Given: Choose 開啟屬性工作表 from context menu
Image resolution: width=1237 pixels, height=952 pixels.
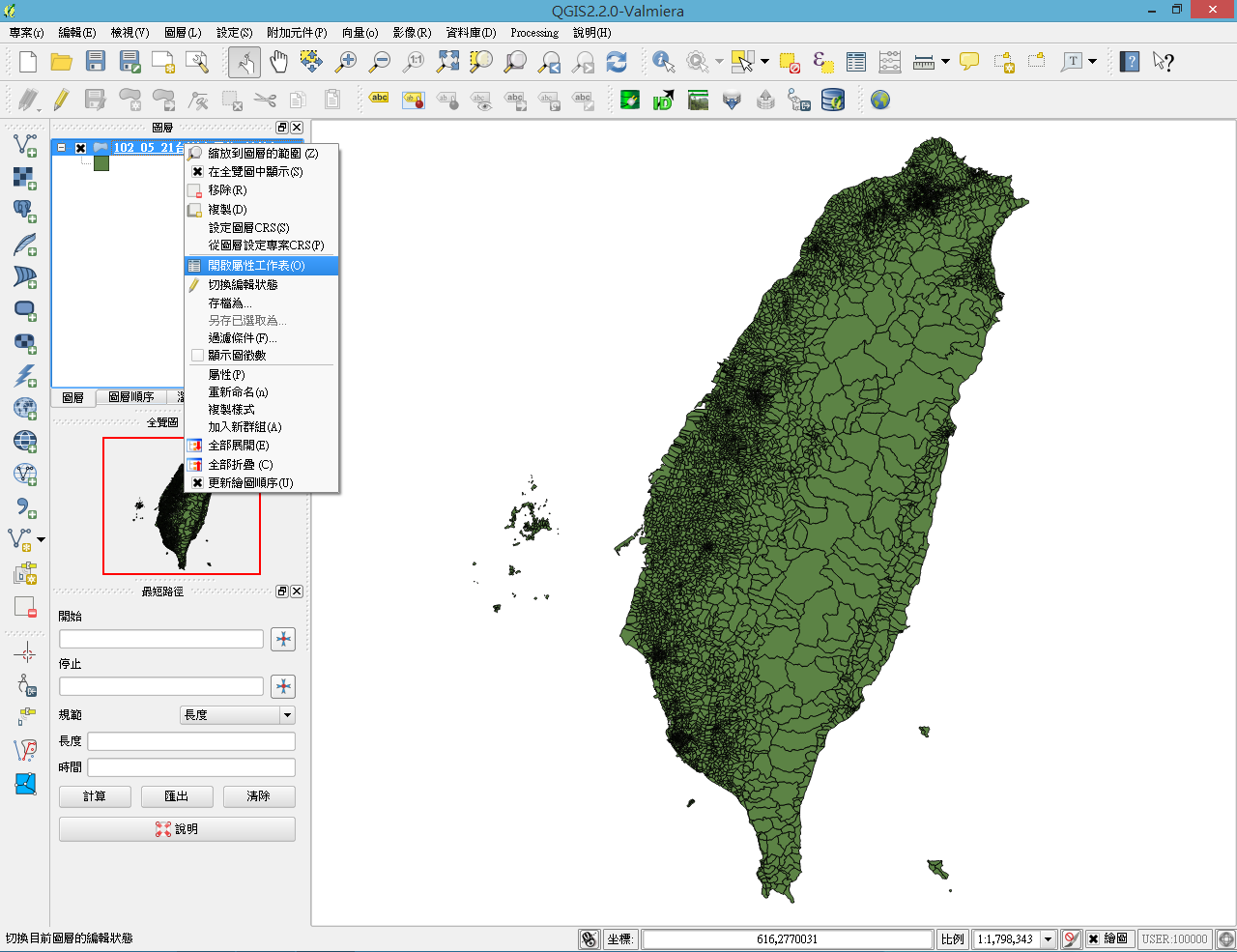Looking at the screenshot, I should [x=256, y=266].
